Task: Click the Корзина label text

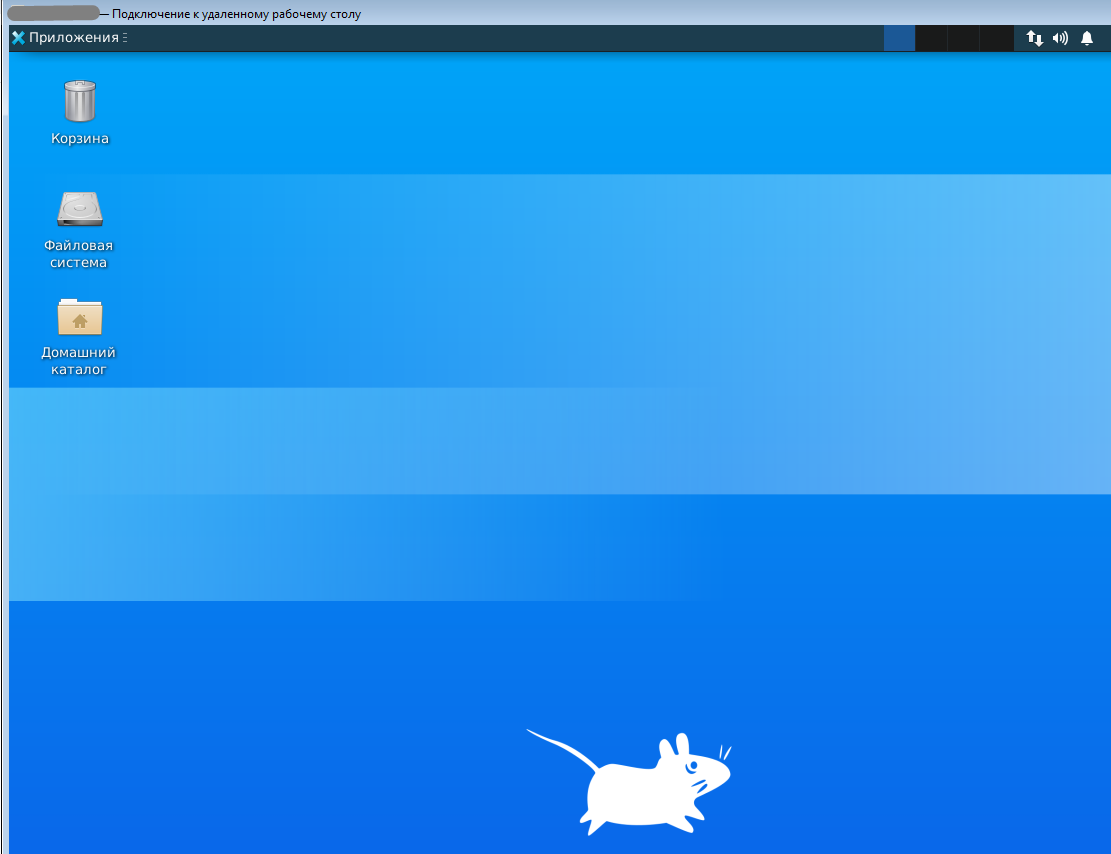Action: coord(80,139)
